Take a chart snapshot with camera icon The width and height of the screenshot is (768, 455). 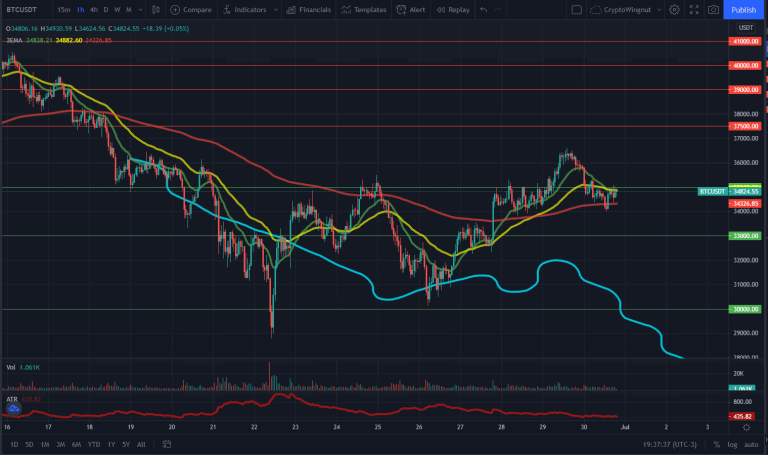tap(714, 9)
